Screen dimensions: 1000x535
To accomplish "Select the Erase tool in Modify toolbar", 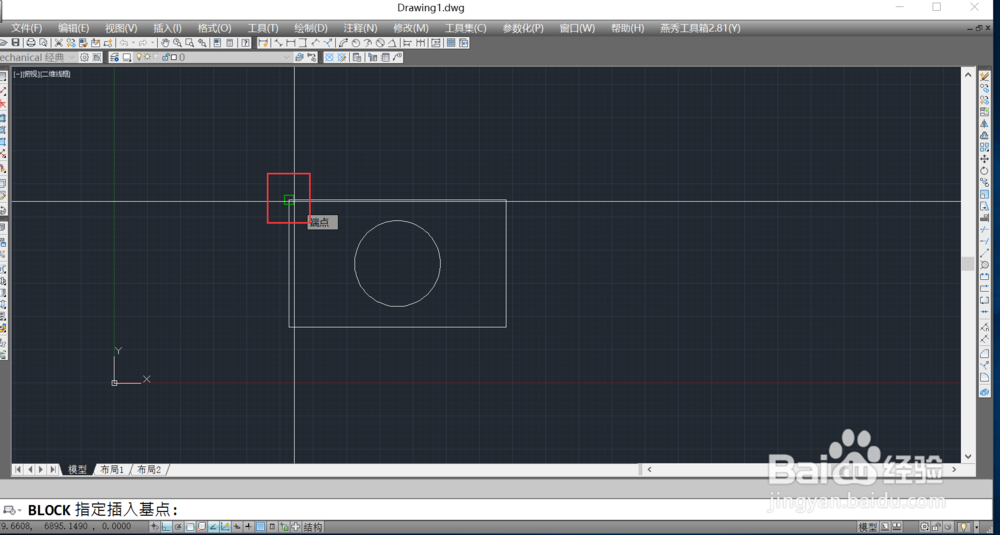I will (x=984, y=75).
